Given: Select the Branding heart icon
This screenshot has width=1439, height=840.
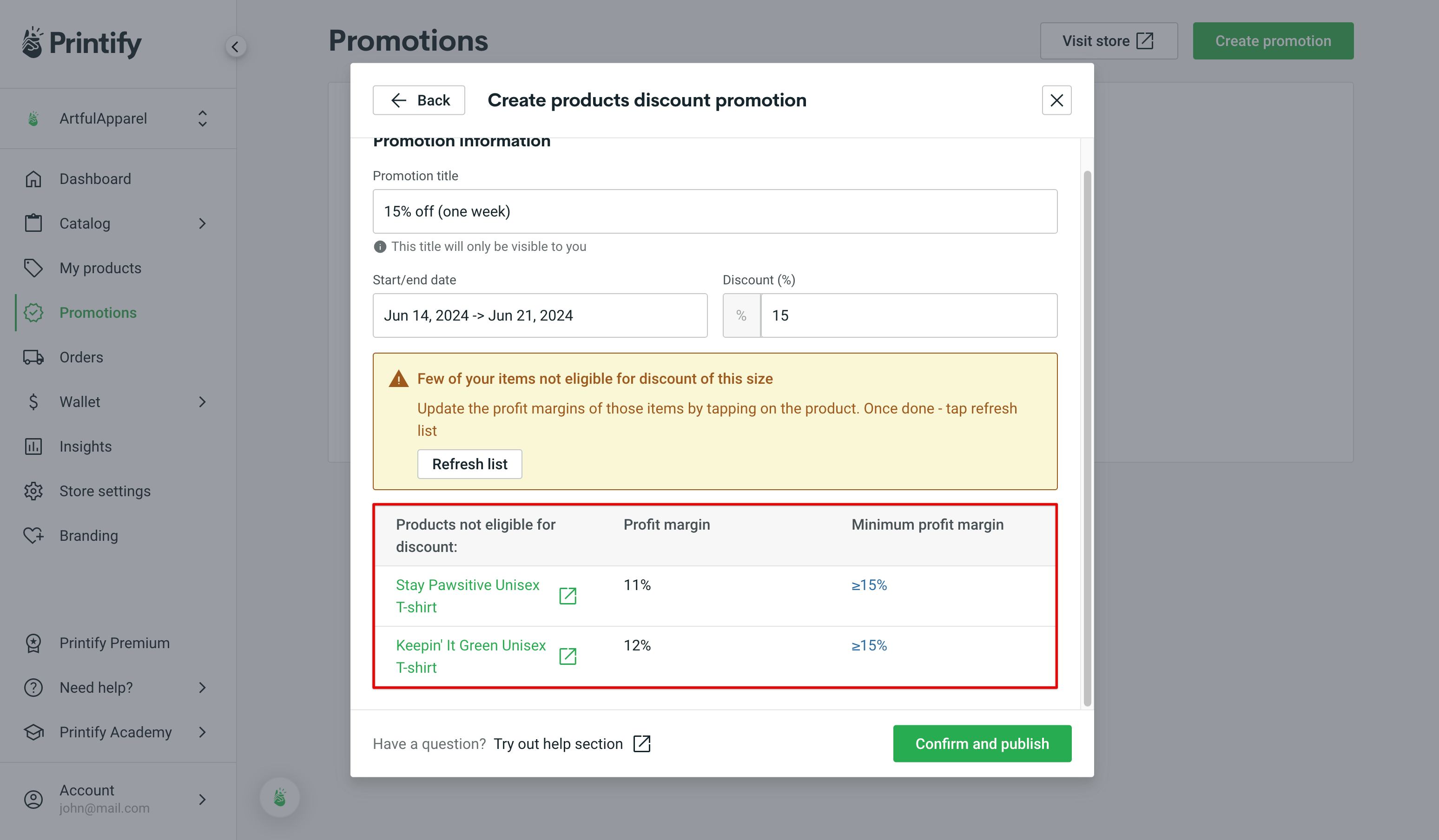Looking at the screenshot, I should point(33,535).
